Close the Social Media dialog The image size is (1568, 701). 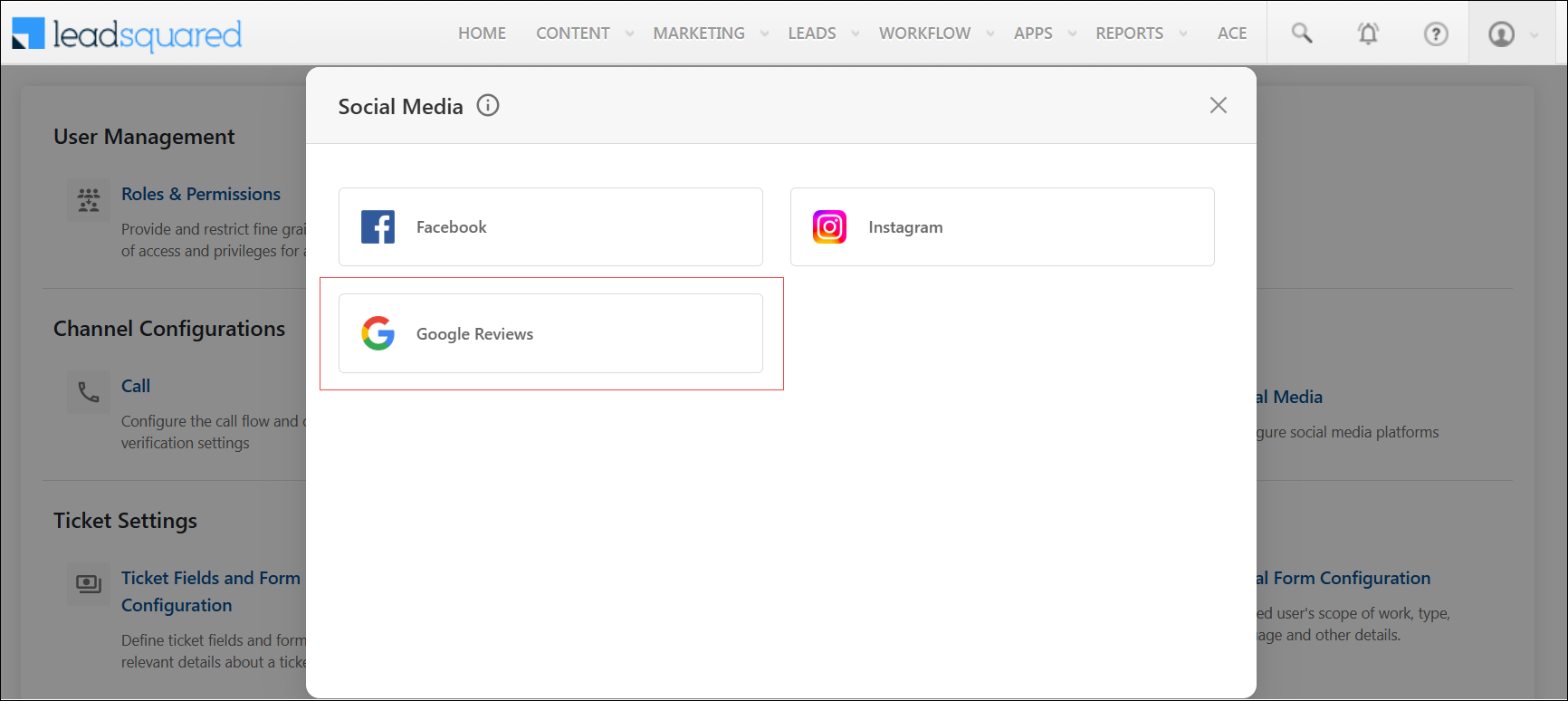click(1219, 105)
